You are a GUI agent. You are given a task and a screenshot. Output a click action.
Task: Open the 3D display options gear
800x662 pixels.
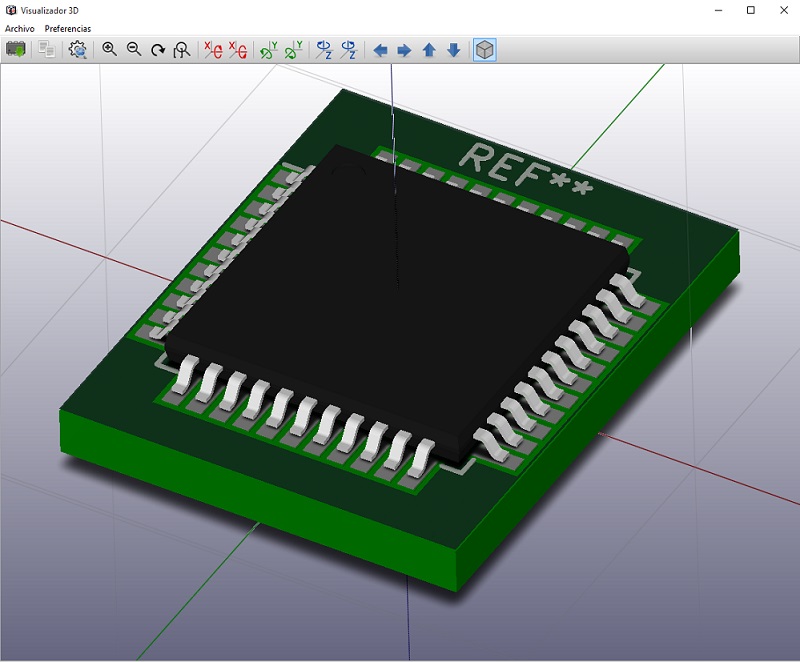pyautogui.click(x=78, y=50)
